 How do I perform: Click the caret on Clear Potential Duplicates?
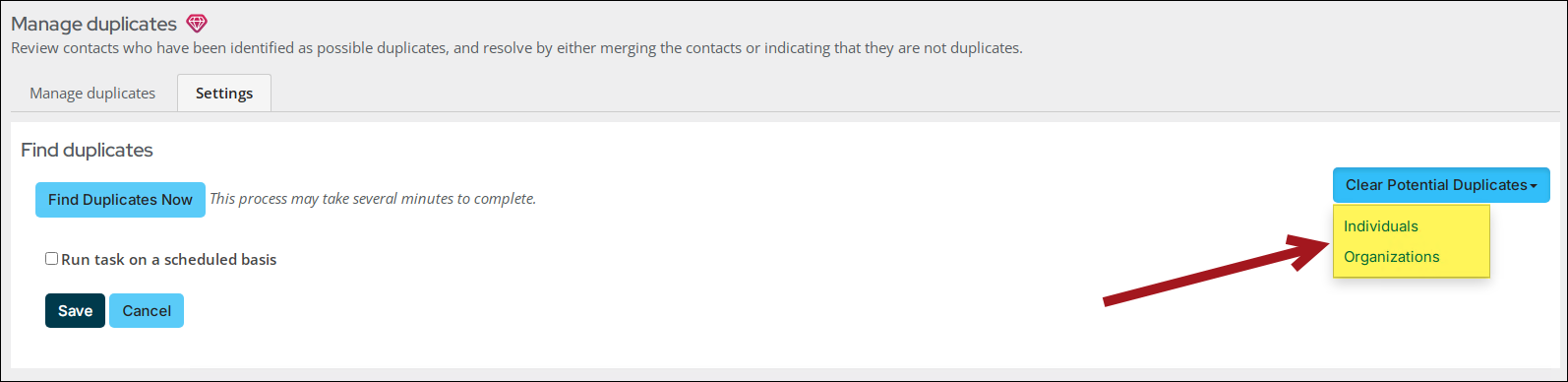click(x=1534, y=186)
